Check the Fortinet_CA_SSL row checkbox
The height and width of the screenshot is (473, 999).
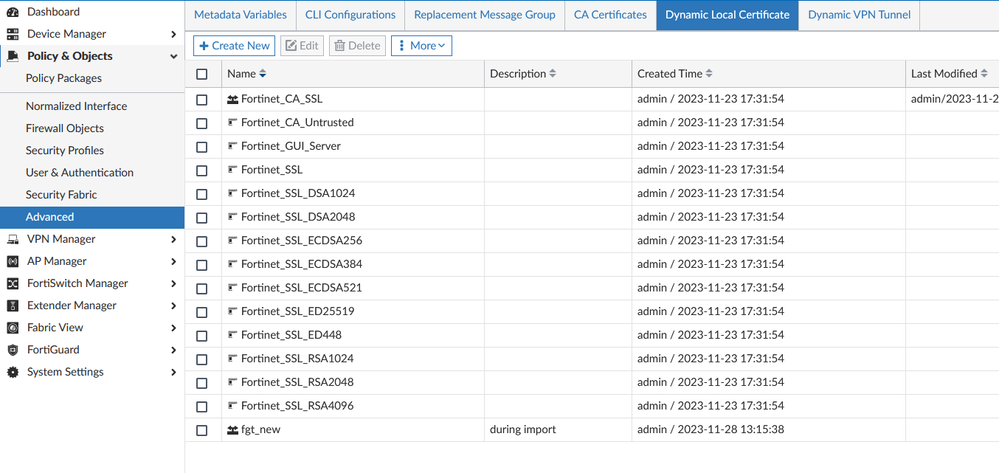click(x=202, y=100)
